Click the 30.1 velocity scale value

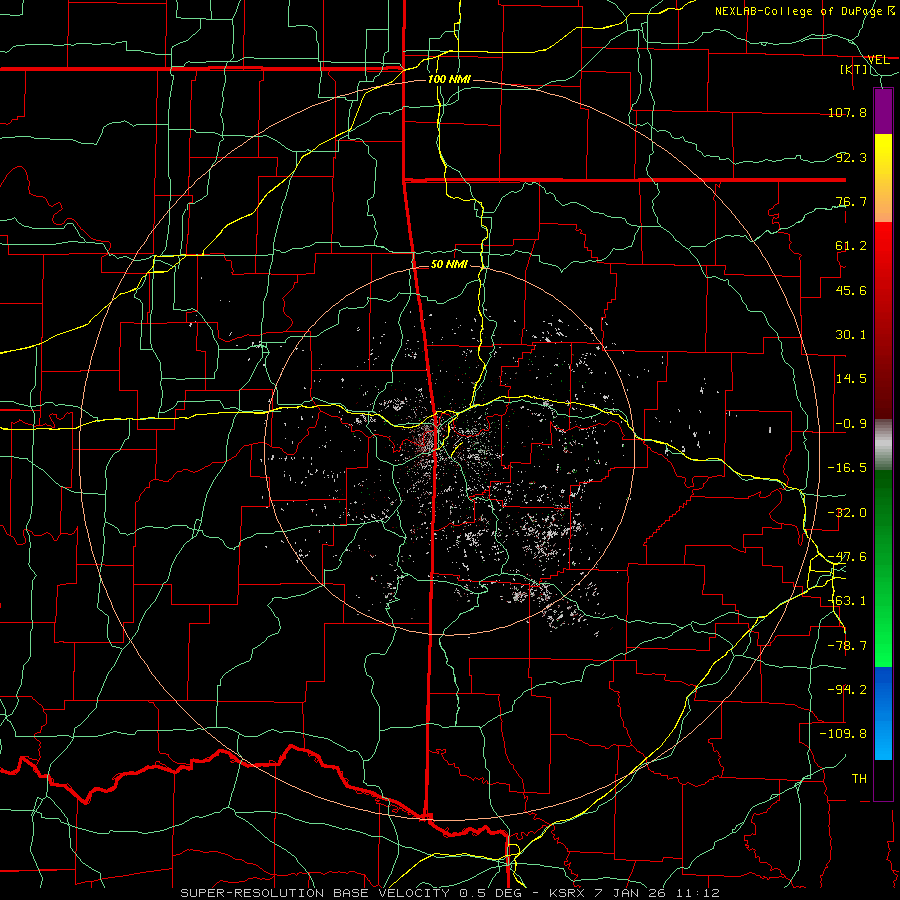851,335
